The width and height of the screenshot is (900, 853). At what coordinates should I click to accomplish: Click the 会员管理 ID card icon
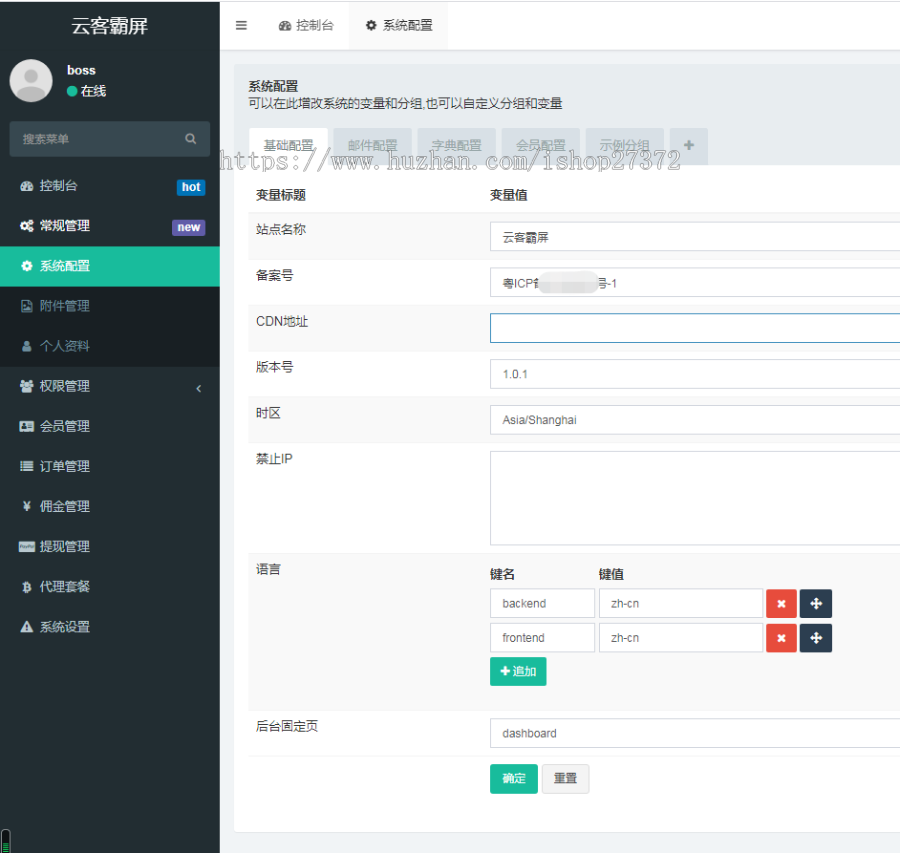26,426
